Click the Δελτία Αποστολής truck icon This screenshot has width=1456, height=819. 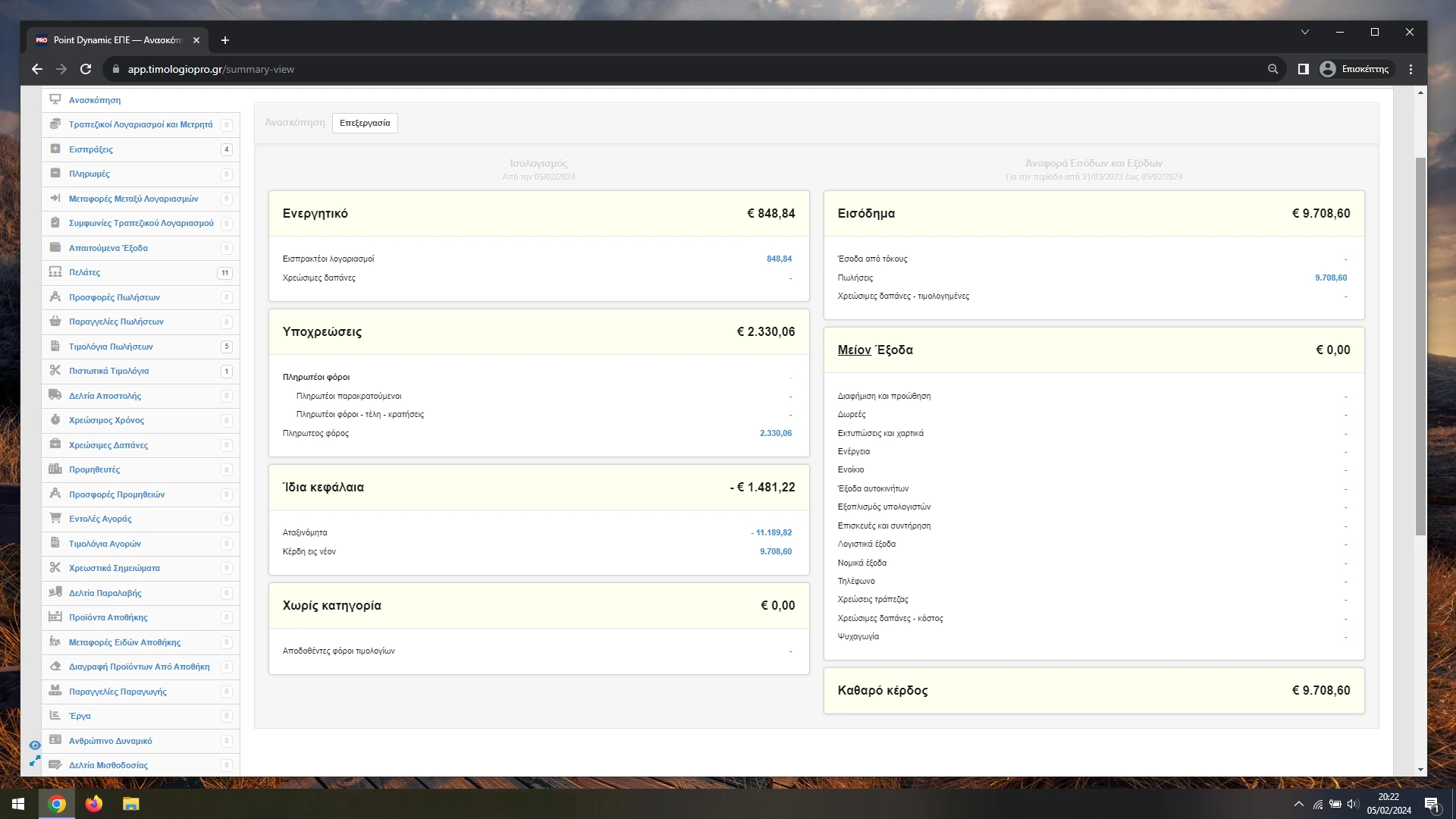pos(55,395)
